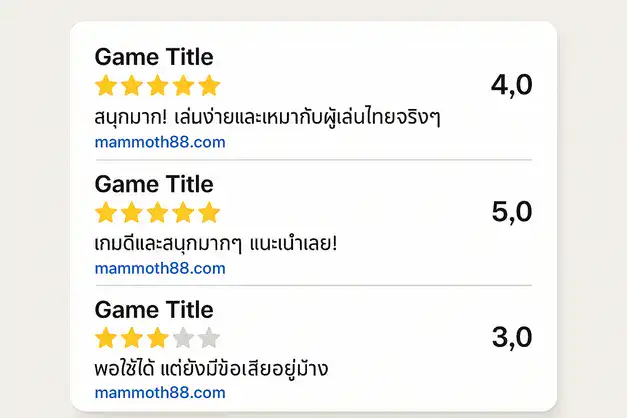Click the 4,0 rating score
Screen dimensions: 627x418
[x=511, y=86]
